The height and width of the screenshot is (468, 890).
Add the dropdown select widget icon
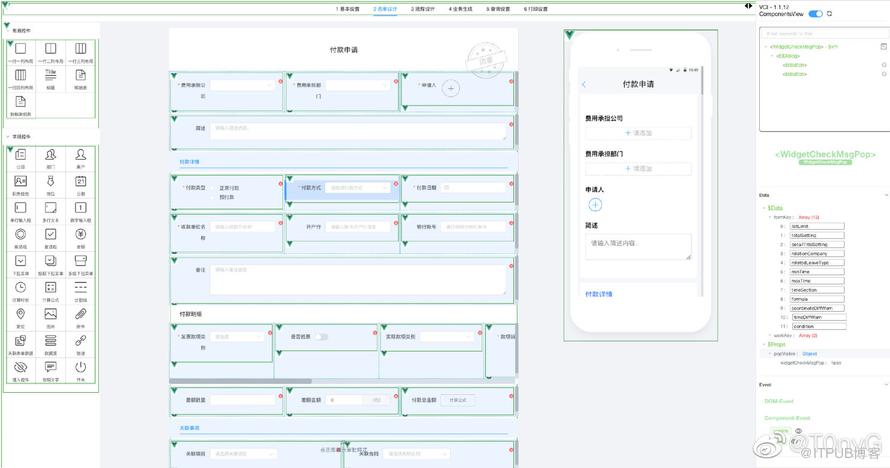(x=20, y=260)
